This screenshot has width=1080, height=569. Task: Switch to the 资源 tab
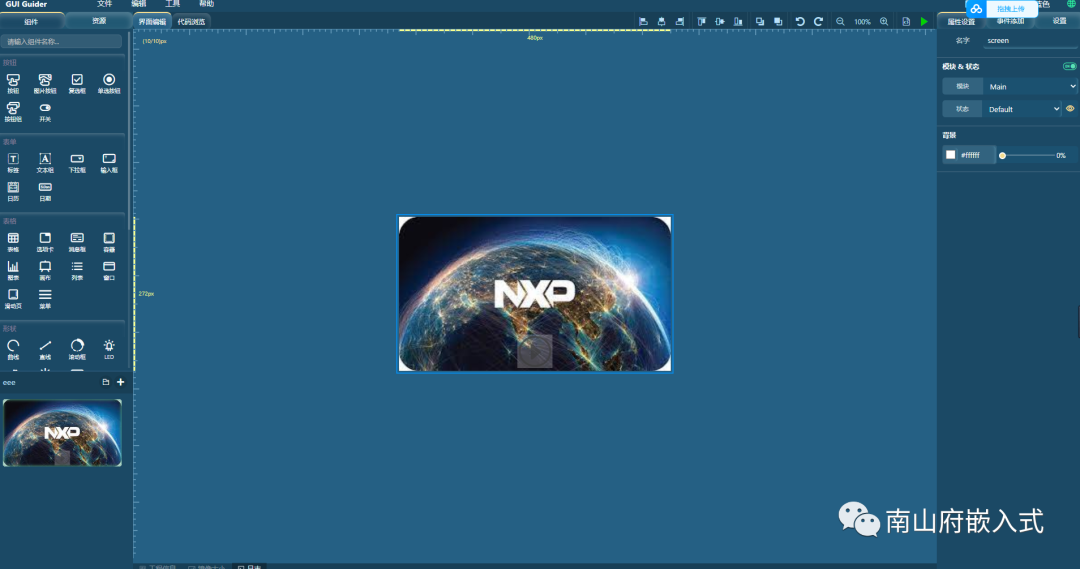point(99,21)
